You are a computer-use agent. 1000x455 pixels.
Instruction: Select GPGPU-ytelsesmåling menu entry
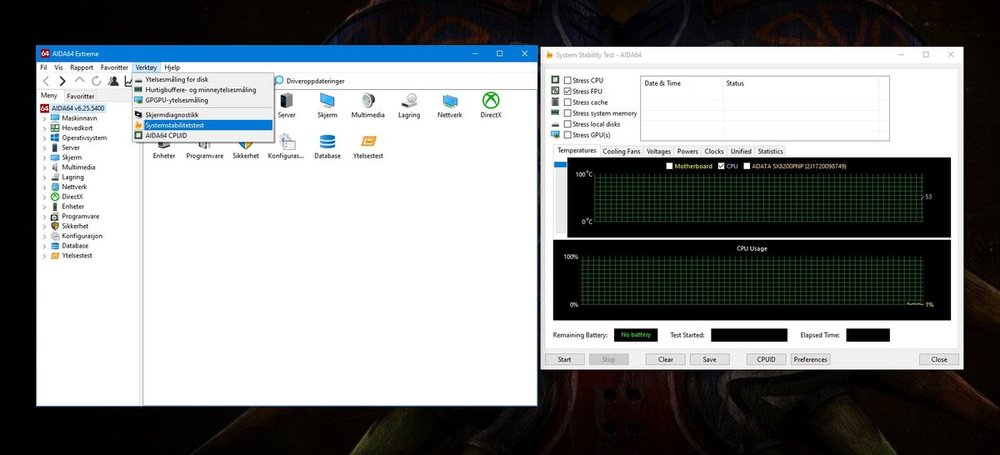(x=203, y=100)
